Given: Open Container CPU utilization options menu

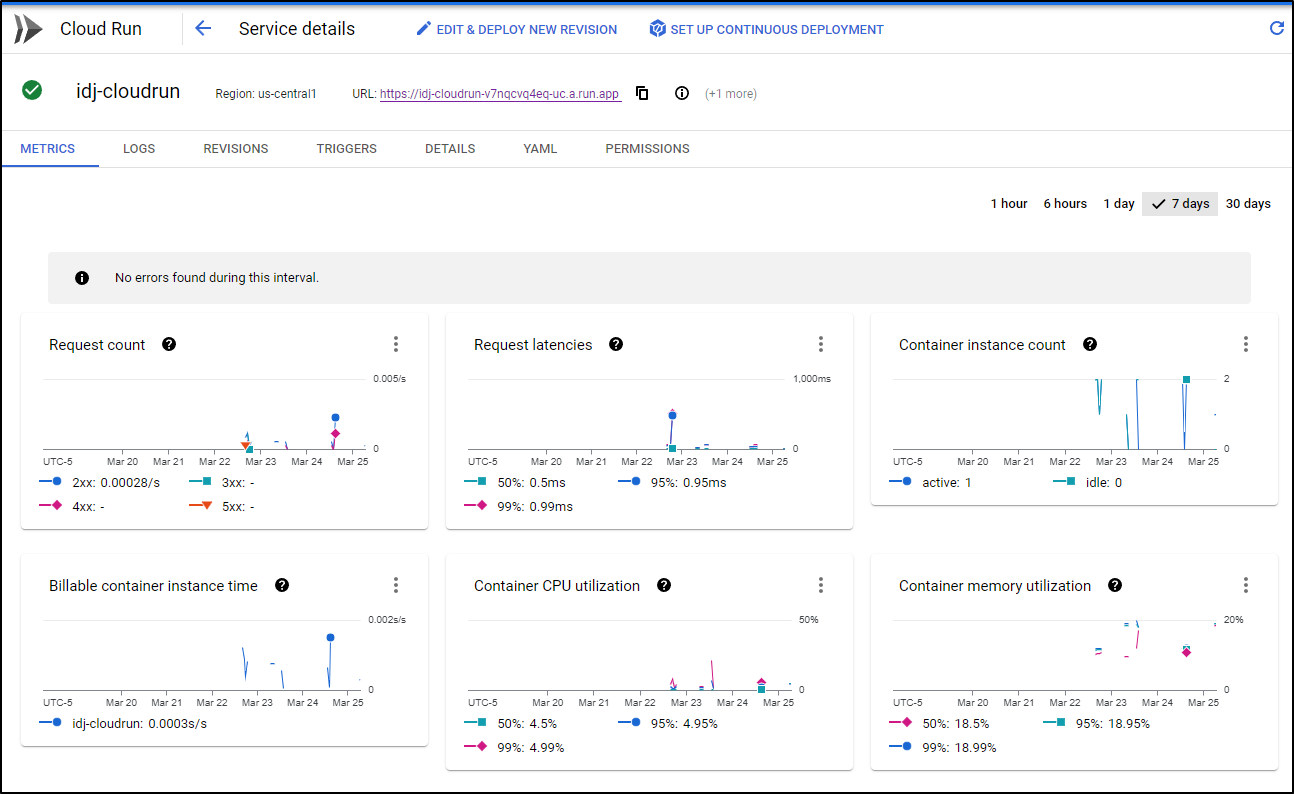Looking at the screenshot, I should 821,585.
